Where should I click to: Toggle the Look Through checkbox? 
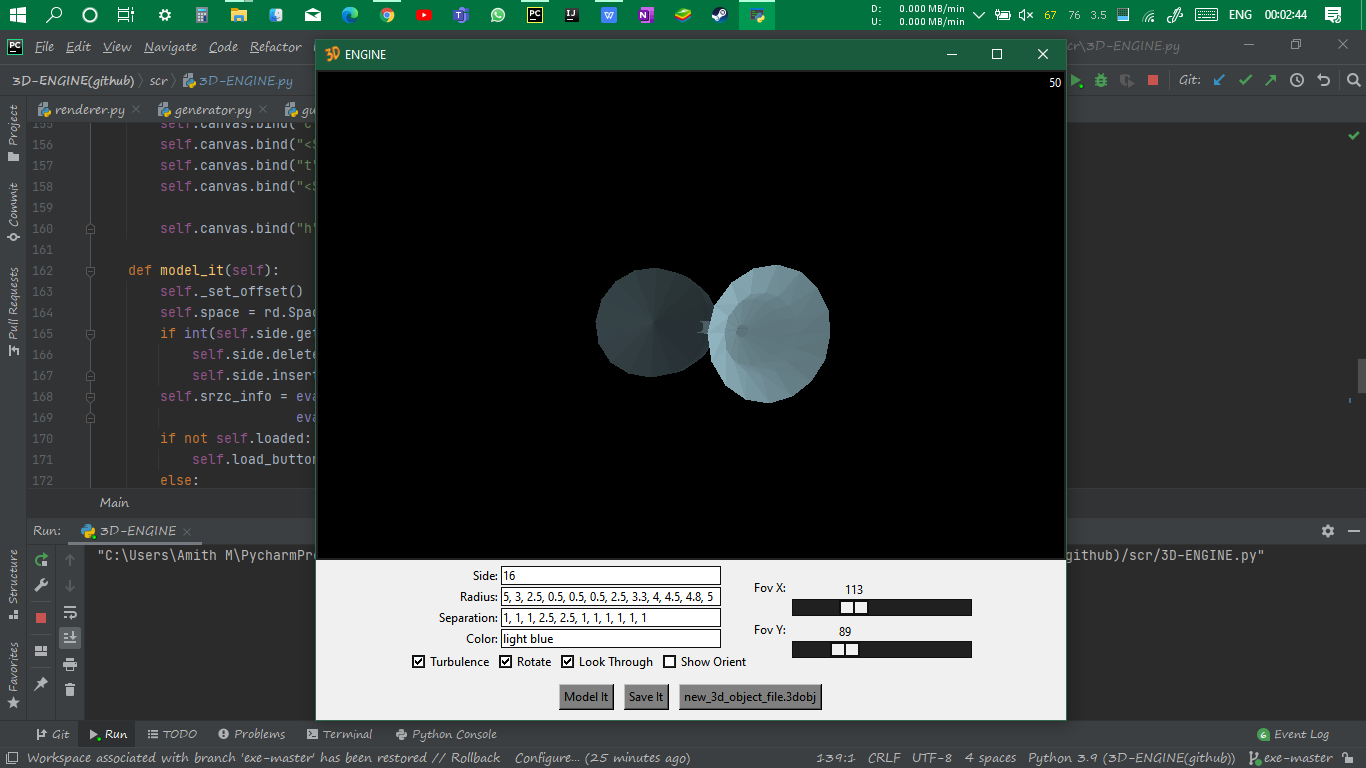[x=568, y=662]
